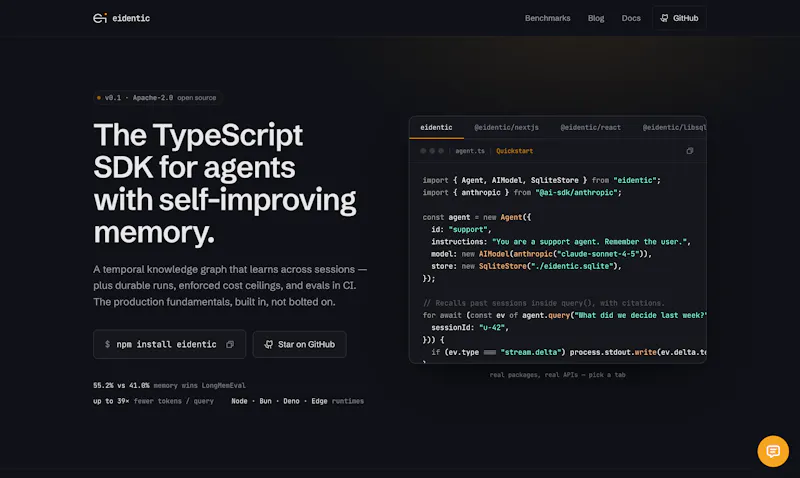Click the eidentic brand name in header
This screenshot has width=800, height=478.
pyautogui.click(x=131, y=18)
